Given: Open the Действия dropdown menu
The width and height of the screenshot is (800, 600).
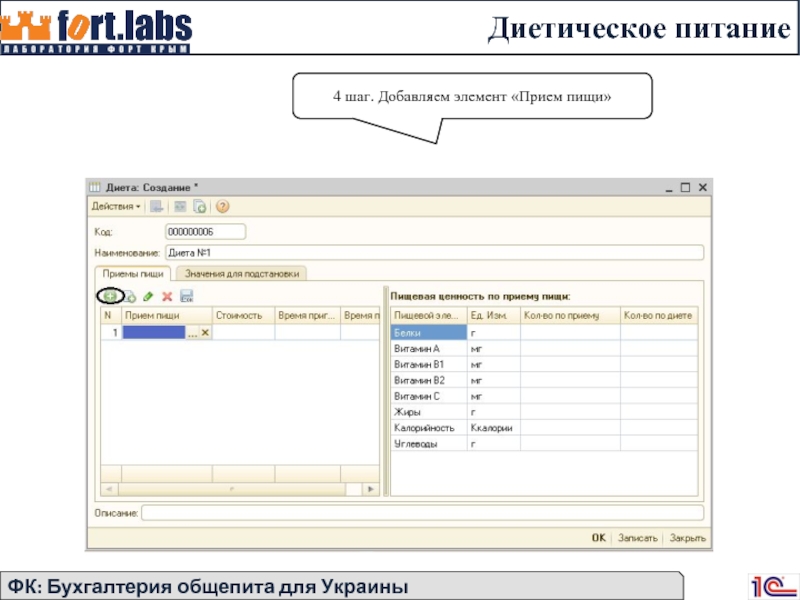Looking at the screenshot, I should [x=116, y=207].
